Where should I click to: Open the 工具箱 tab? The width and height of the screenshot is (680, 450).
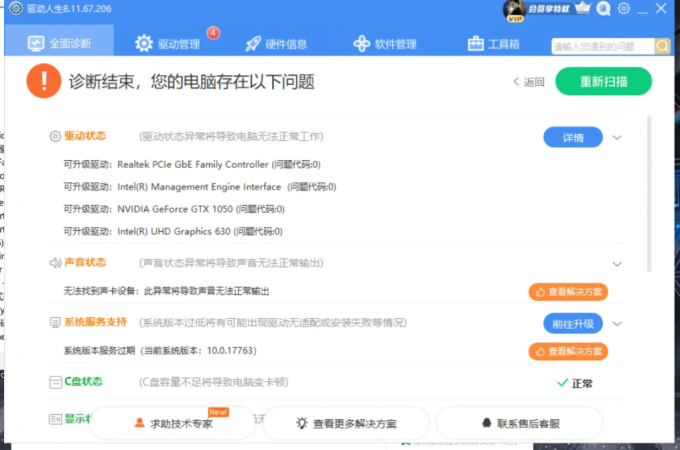[493, 44]
